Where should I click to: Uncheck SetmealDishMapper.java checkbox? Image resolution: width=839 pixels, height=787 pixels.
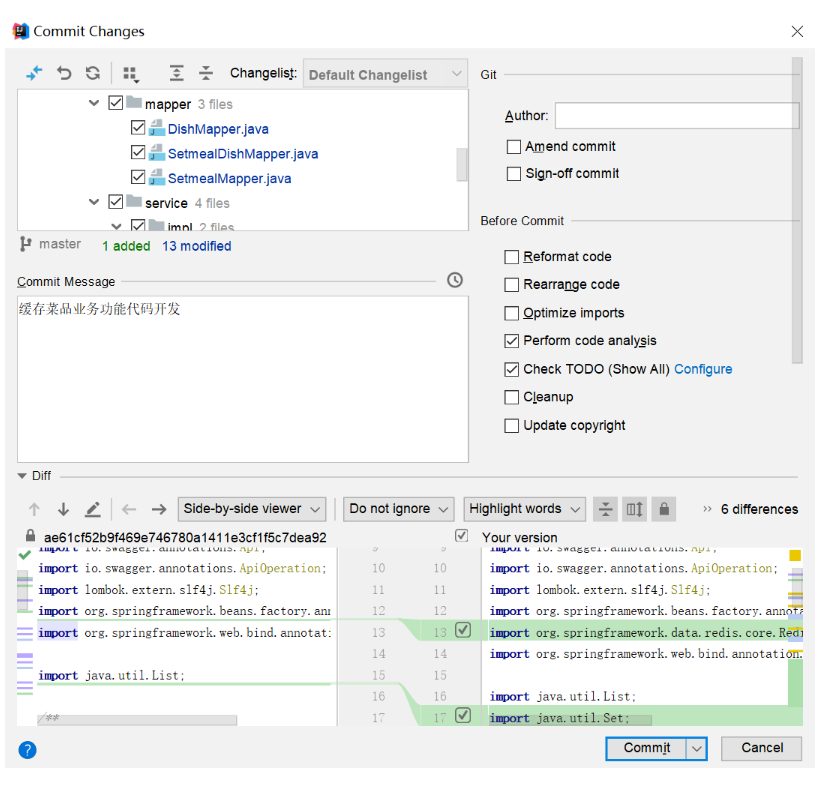(138, 152)
